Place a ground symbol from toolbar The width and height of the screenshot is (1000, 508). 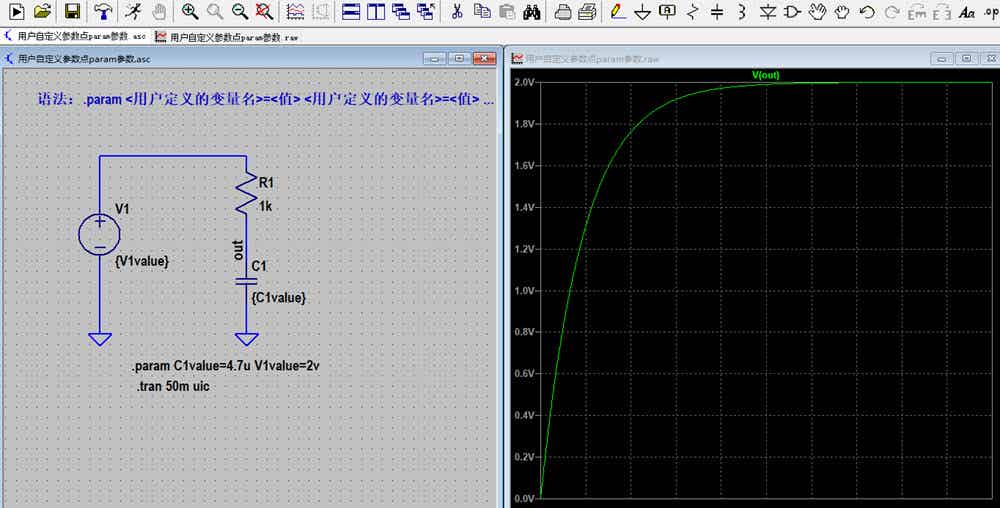[642, 12]
